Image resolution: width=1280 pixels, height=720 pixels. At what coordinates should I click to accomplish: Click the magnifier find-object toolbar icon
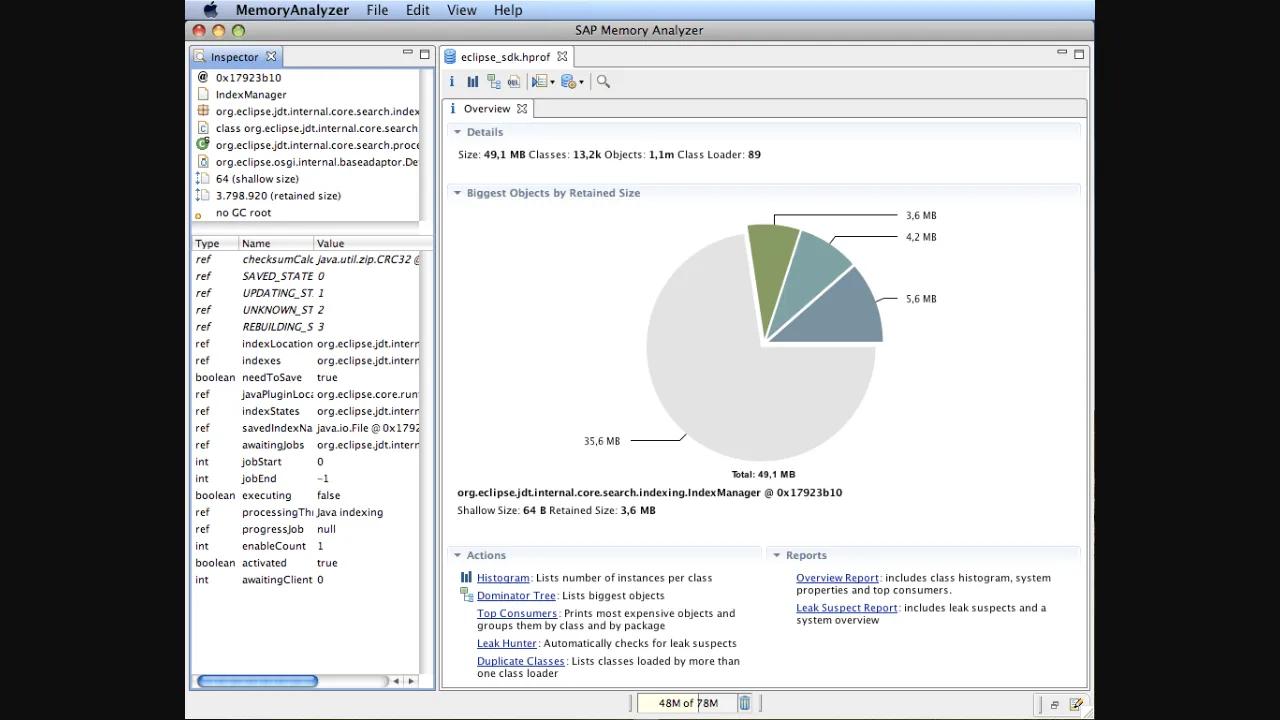pyautogui.click(x=603, y=82)
